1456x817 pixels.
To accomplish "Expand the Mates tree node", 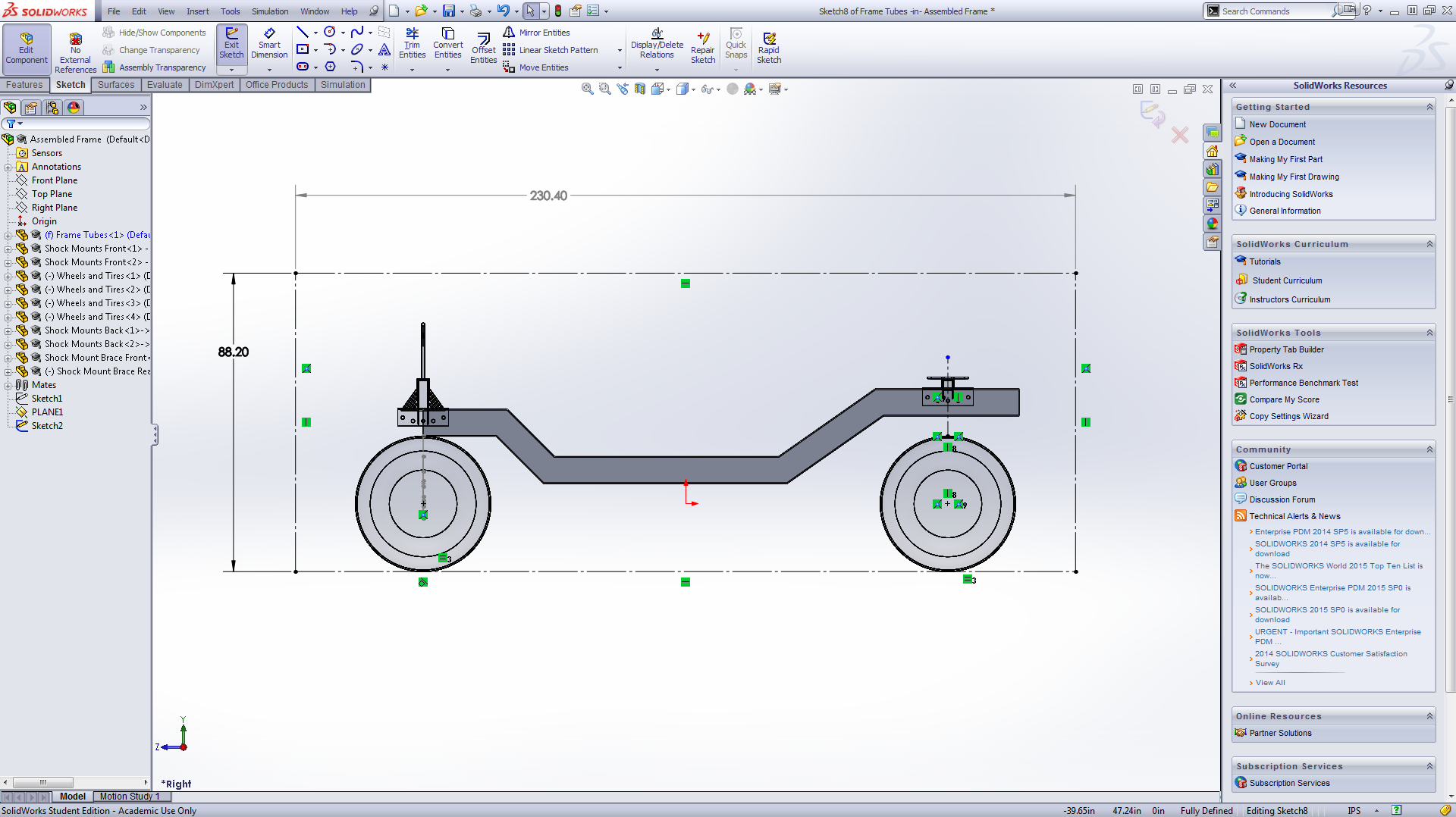I will [x=8, y=386].
